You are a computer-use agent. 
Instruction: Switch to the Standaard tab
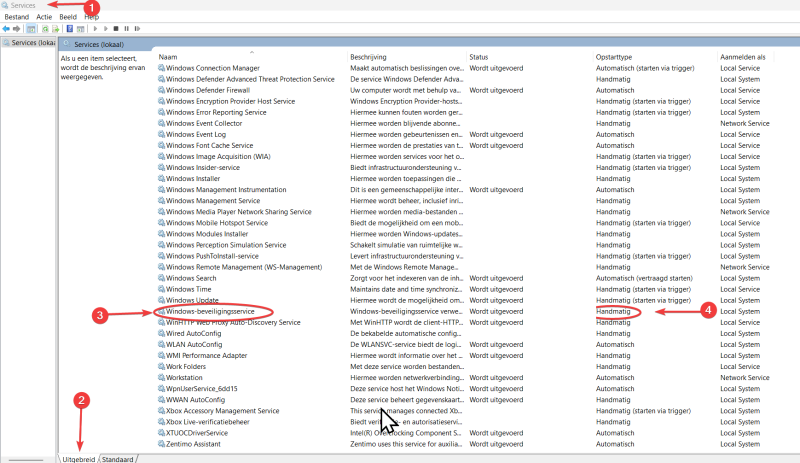pyautogui.click(x=117, y=458)
